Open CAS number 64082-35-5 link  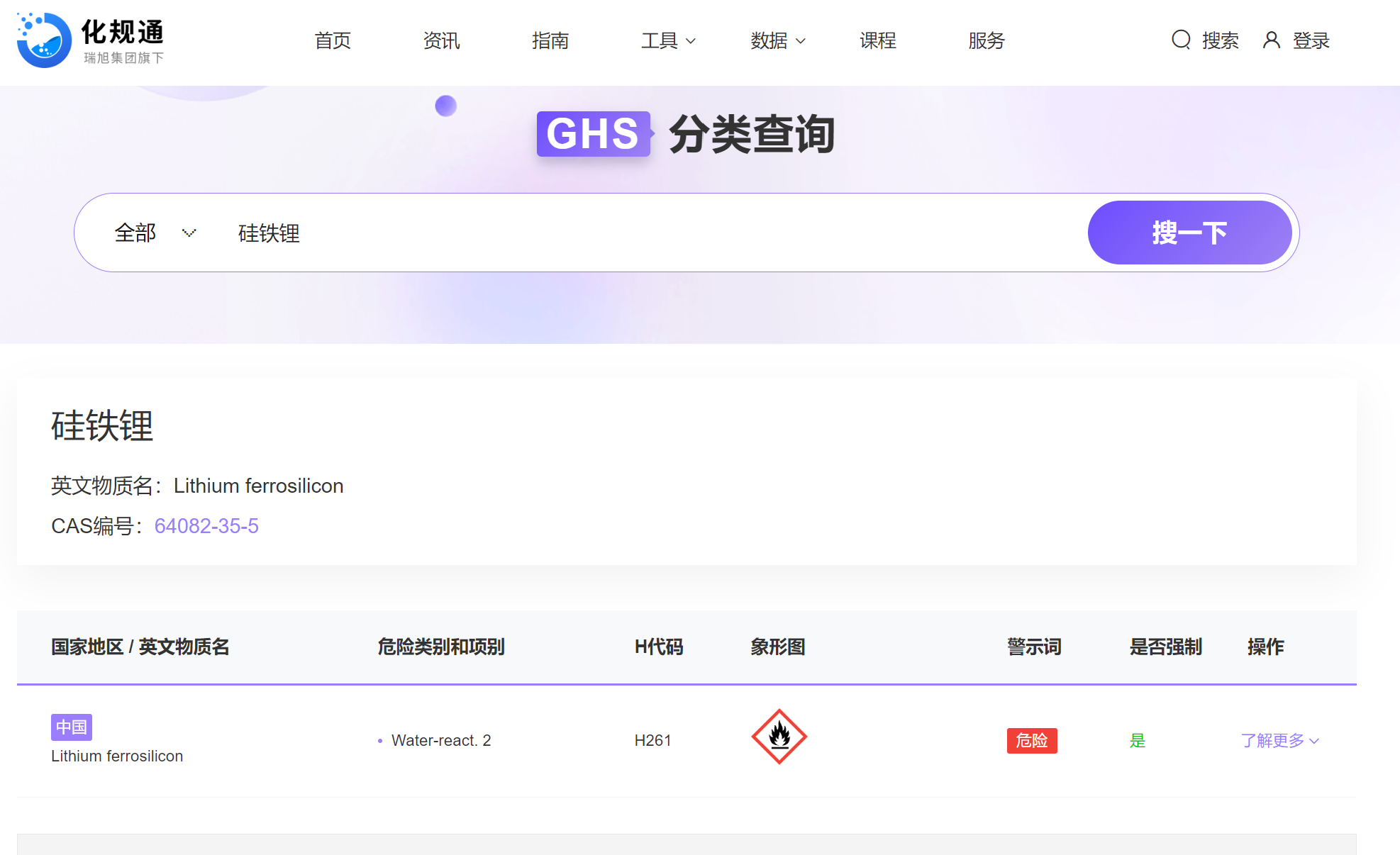[x=206, y=525]
